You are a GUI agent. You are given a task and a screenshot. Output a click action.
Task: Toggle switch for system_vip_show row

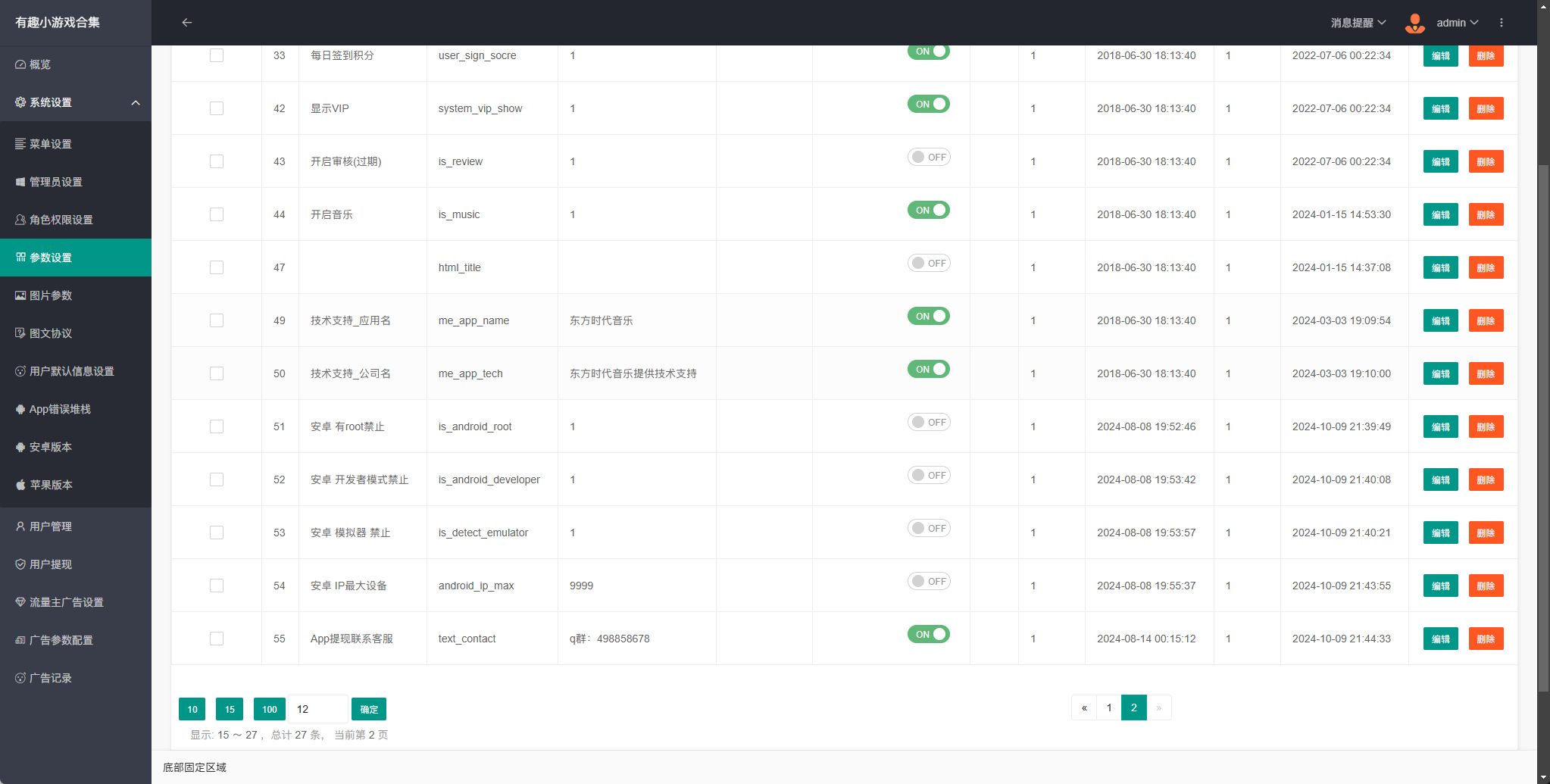click(929, 104)
